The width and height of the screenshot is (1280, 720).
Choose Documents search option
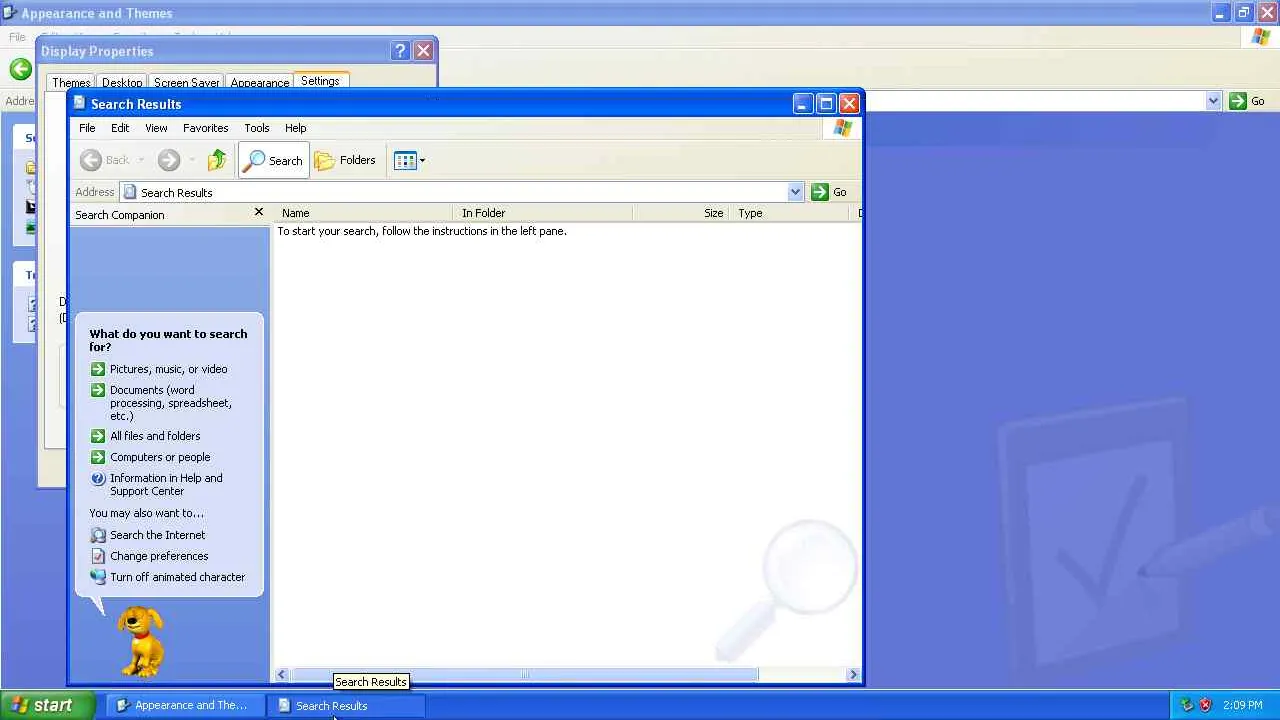point(170,403)
